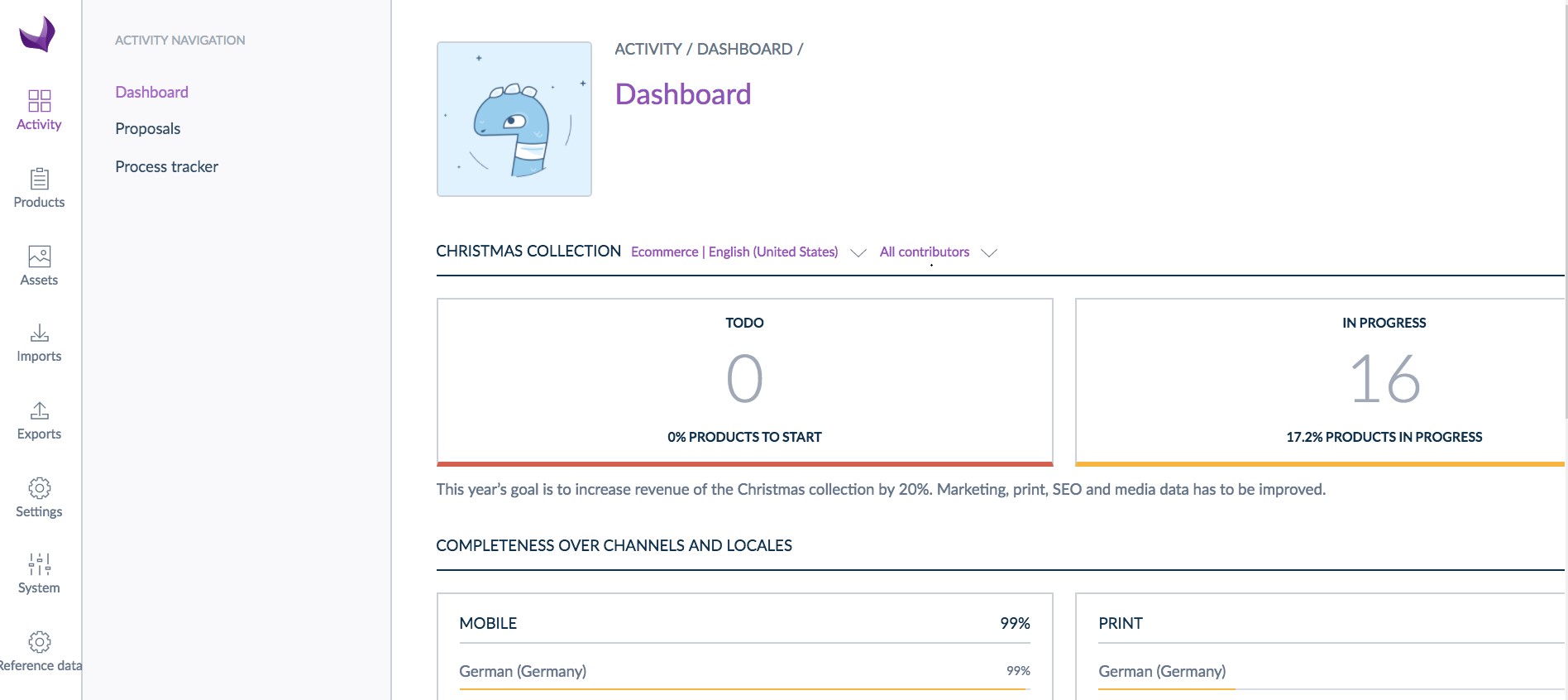Open the Settings gear icon
This screenshot has width=1568, height=700.
coord(39,488)
